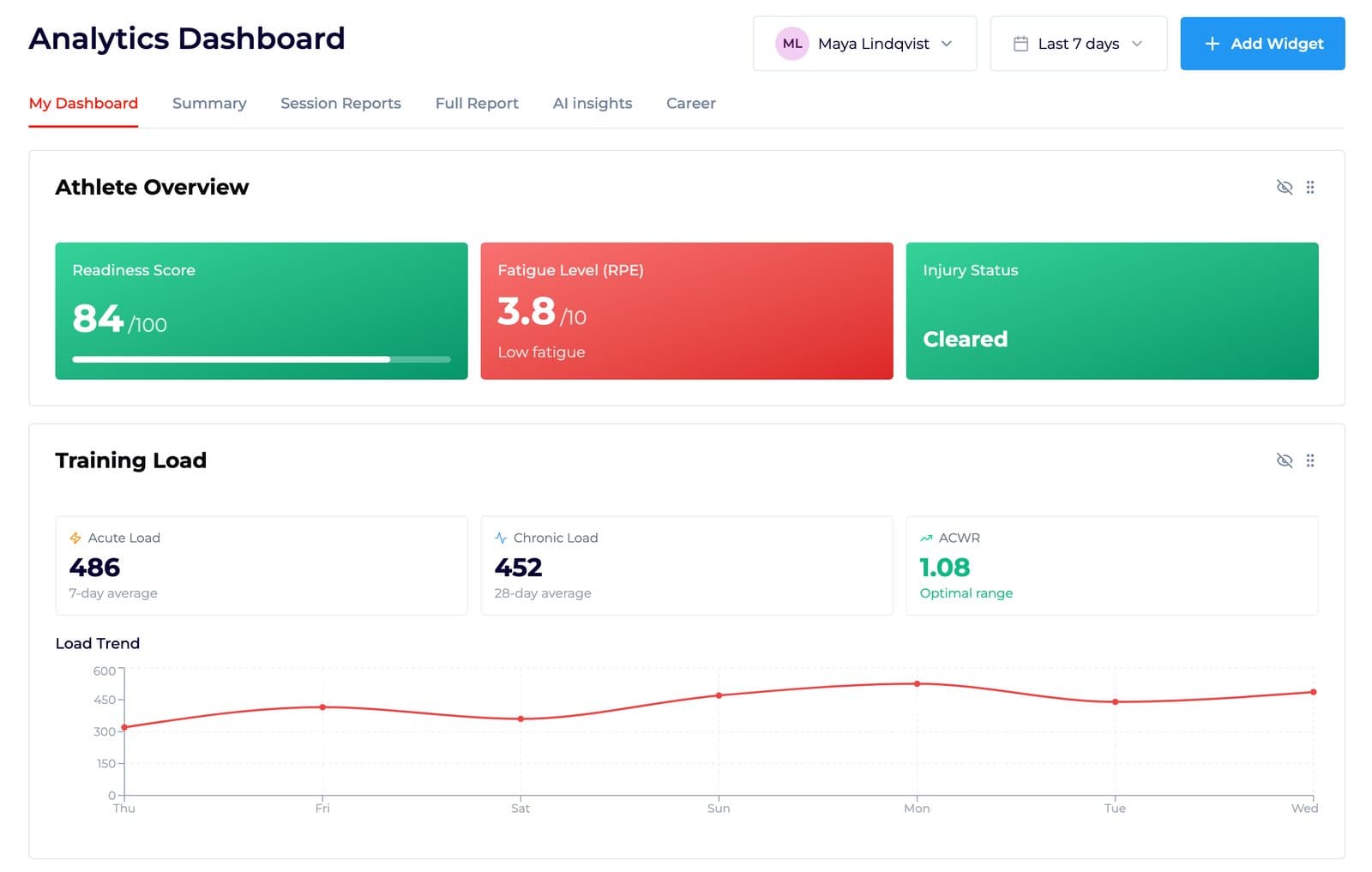1372x872 pixels.
Task: Hide the Athlete Overview widget
Action: [1284, 187]
